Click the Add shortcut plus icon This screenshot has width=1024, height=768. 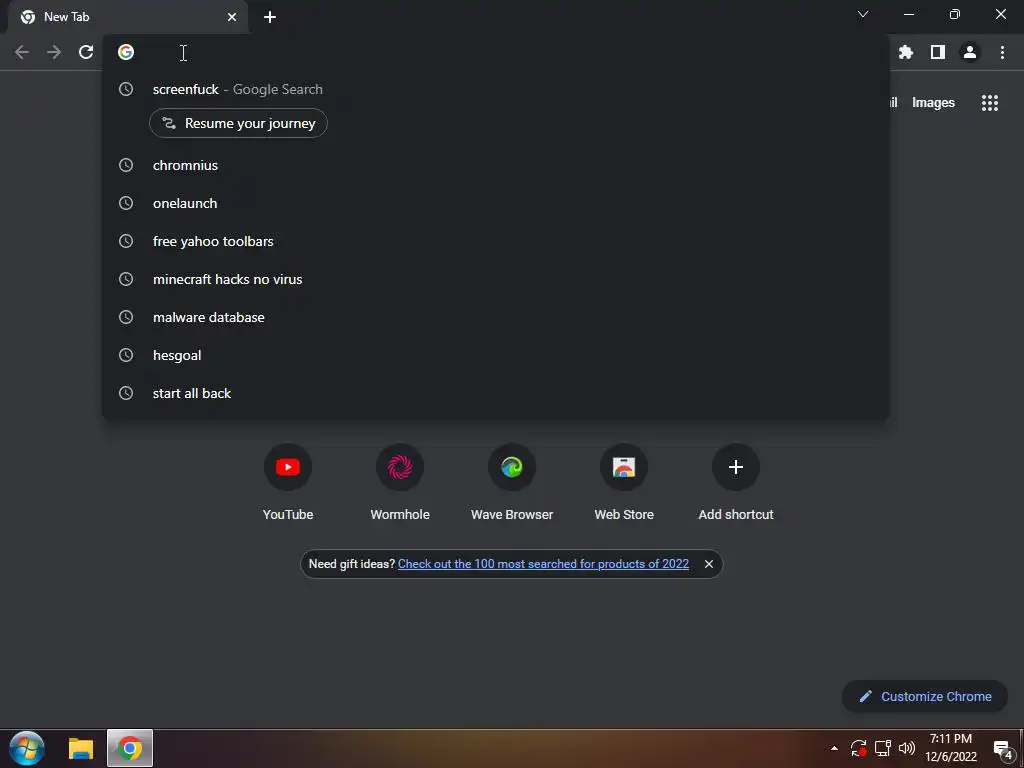(x=736, y=467)
